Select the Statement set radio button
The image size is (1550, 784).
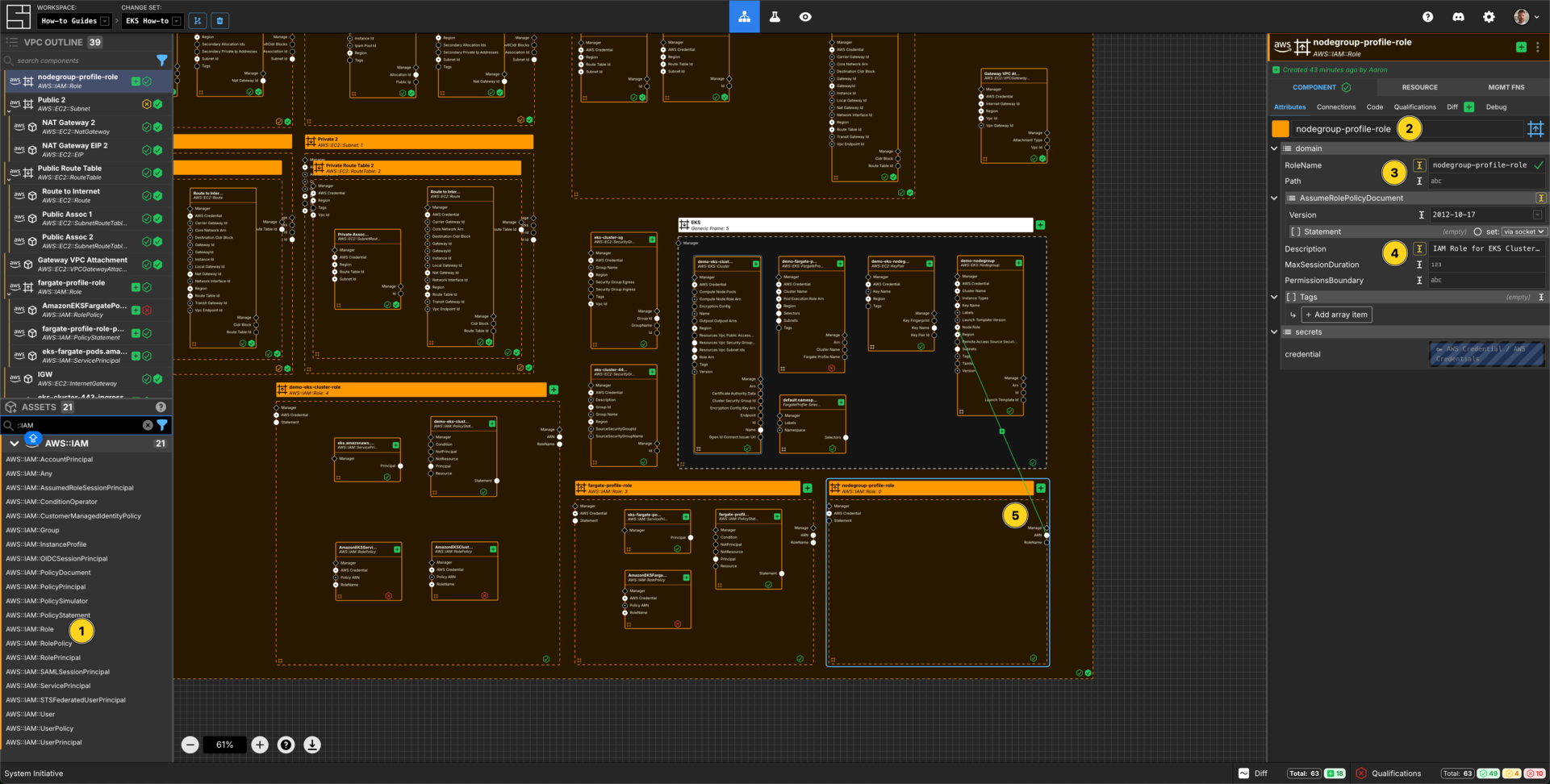pyautogui.click(x=1477, y=232)
